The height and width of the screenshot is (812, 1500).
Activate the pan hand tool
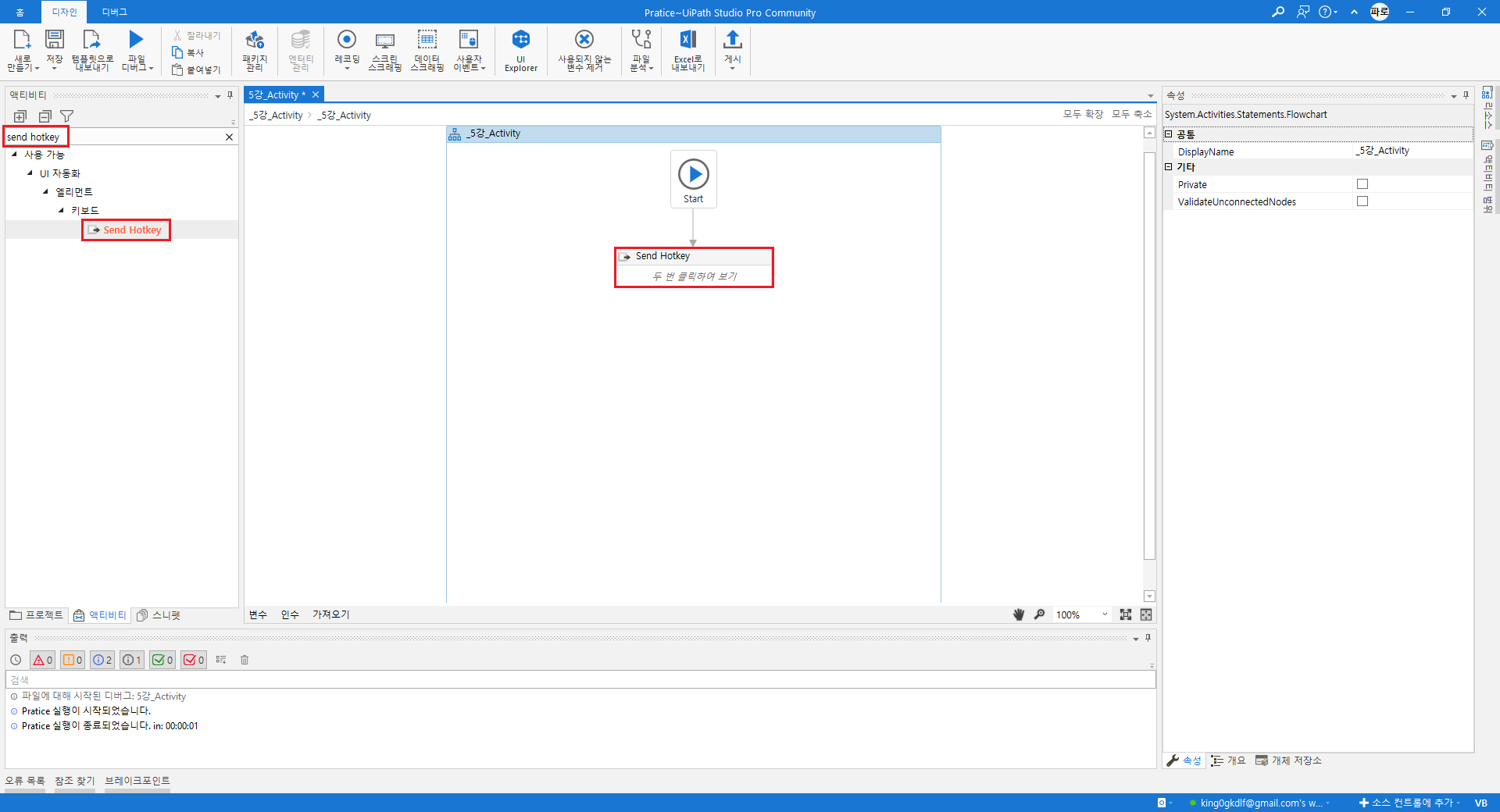point(1019,614)
